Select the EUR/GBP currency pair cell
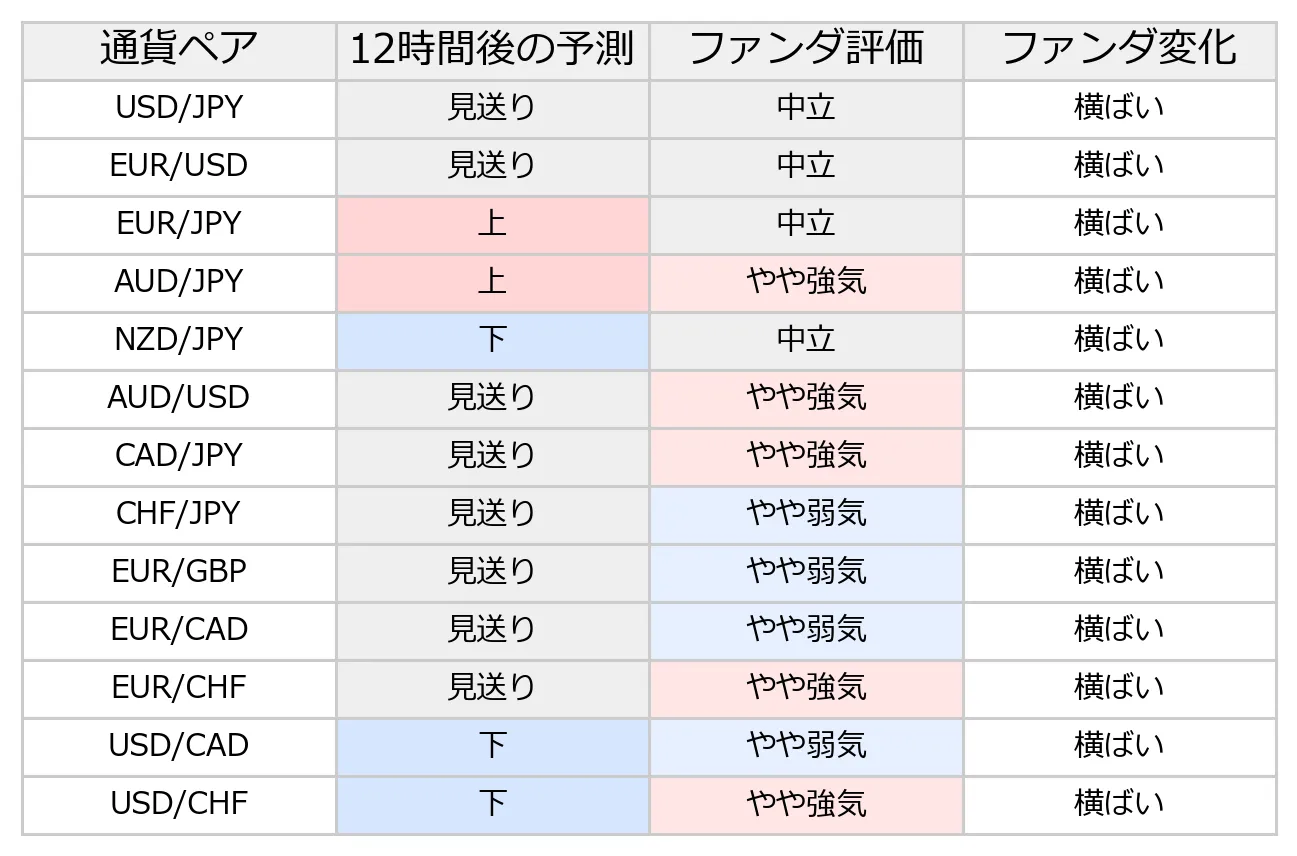This screenshot has height=856, width=1297. [x=179, y=573]
